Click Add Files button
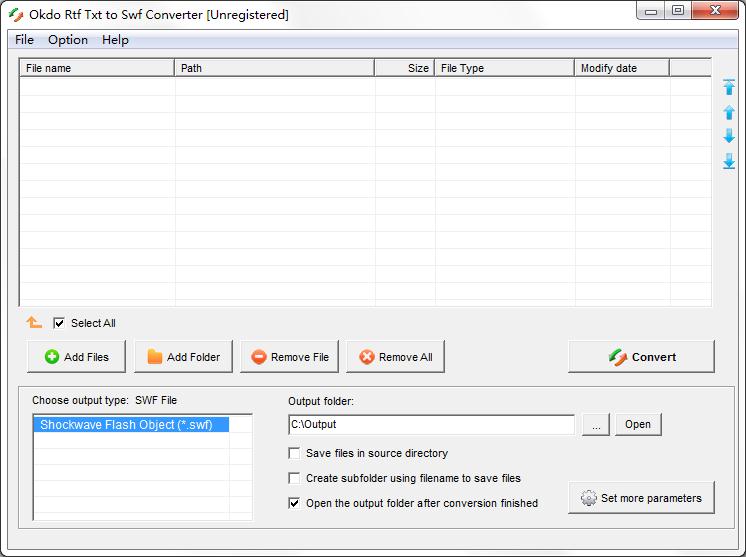 76,357
